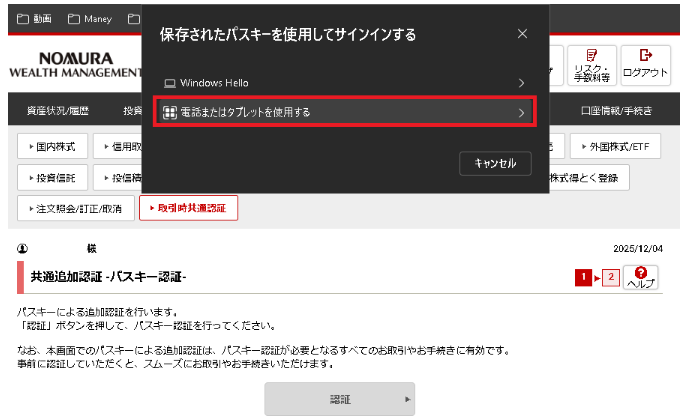Open リスク・手数料等 document icon
The width and height of the screenshot is (686, 419).
(592, 65)
